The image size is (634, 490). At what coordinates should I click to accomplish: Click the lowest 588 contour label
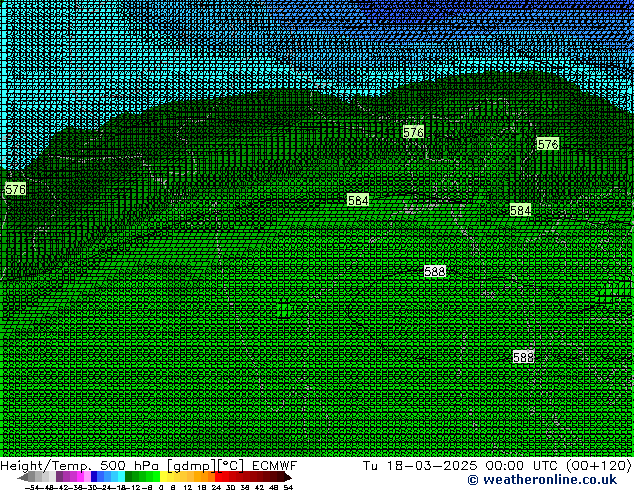click(523, 357)
